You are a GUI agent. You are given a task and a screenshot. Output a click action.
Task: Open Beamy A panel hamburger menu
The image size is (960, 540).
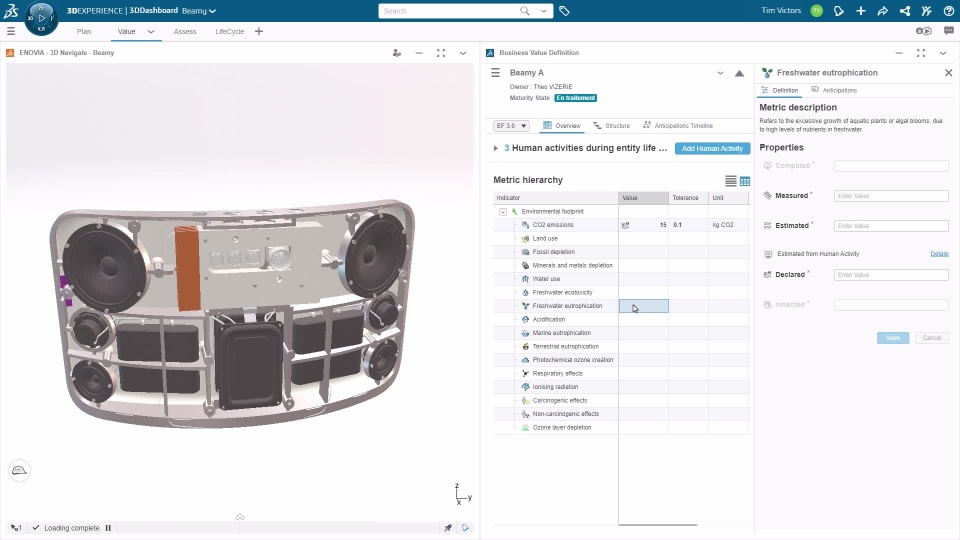tap(495, 73)
